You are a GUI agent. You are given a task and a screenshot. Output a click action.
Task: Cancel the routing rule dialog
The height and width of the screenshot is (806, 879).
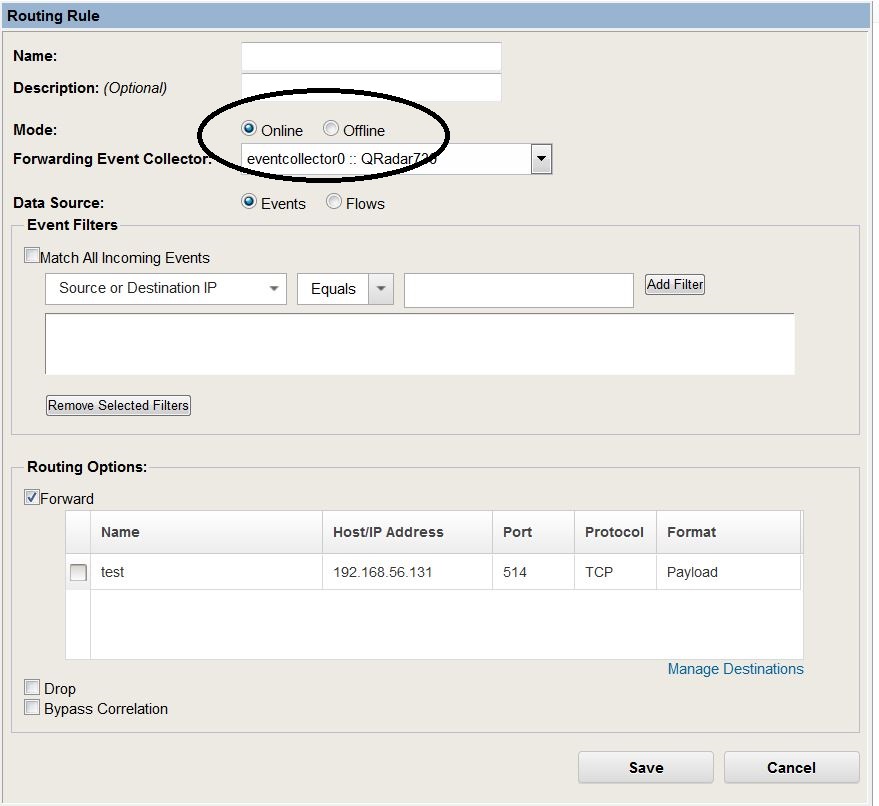tap(792, 767)
